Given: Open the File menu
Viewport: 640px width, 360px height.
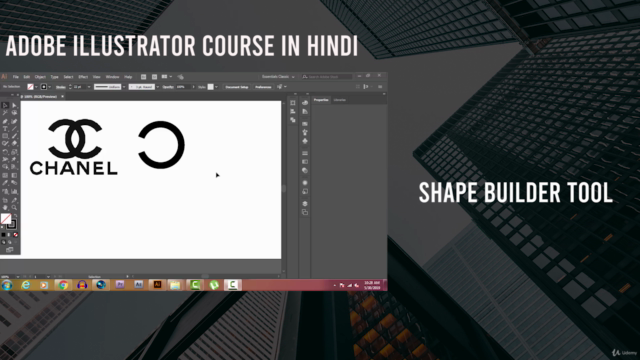Looking at the screenshot, I should (x=16, y=77).
